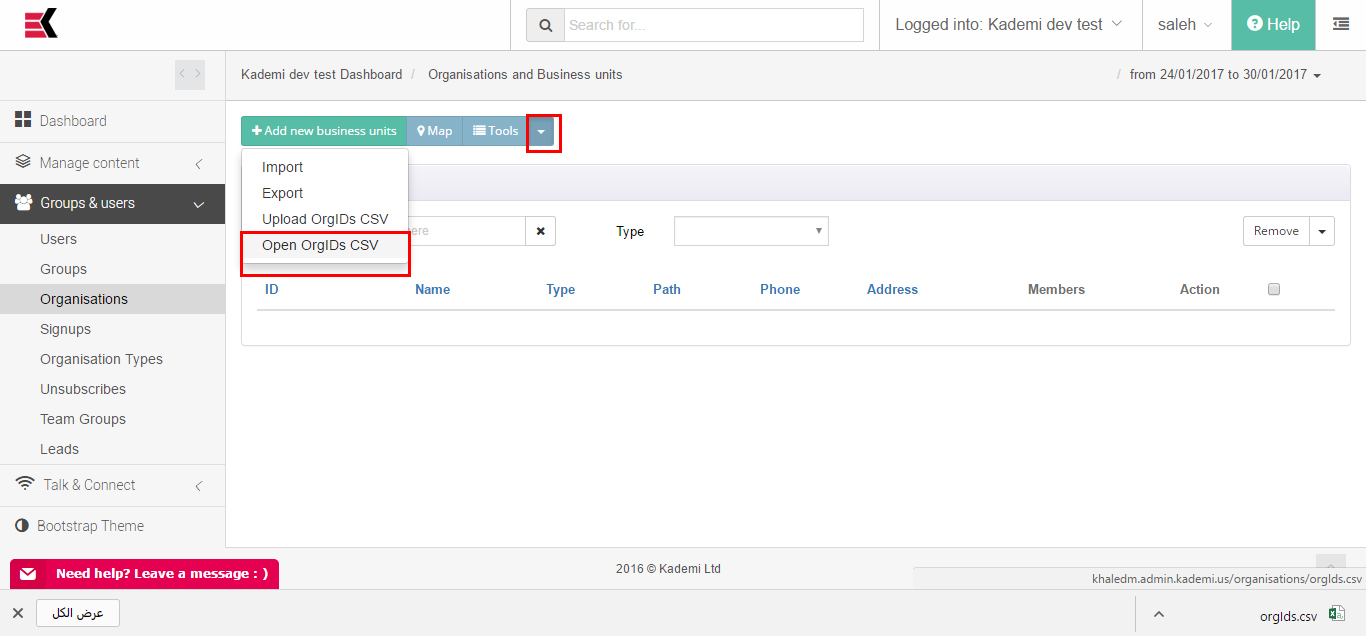
Task: Click the Map button
Action: tap(435, 131)
